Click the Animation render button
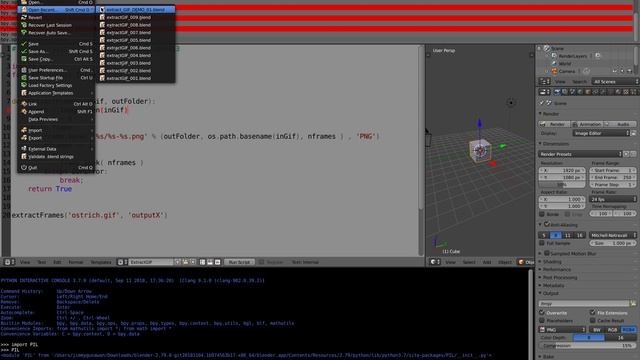The image size is (640, 360). 587,124
